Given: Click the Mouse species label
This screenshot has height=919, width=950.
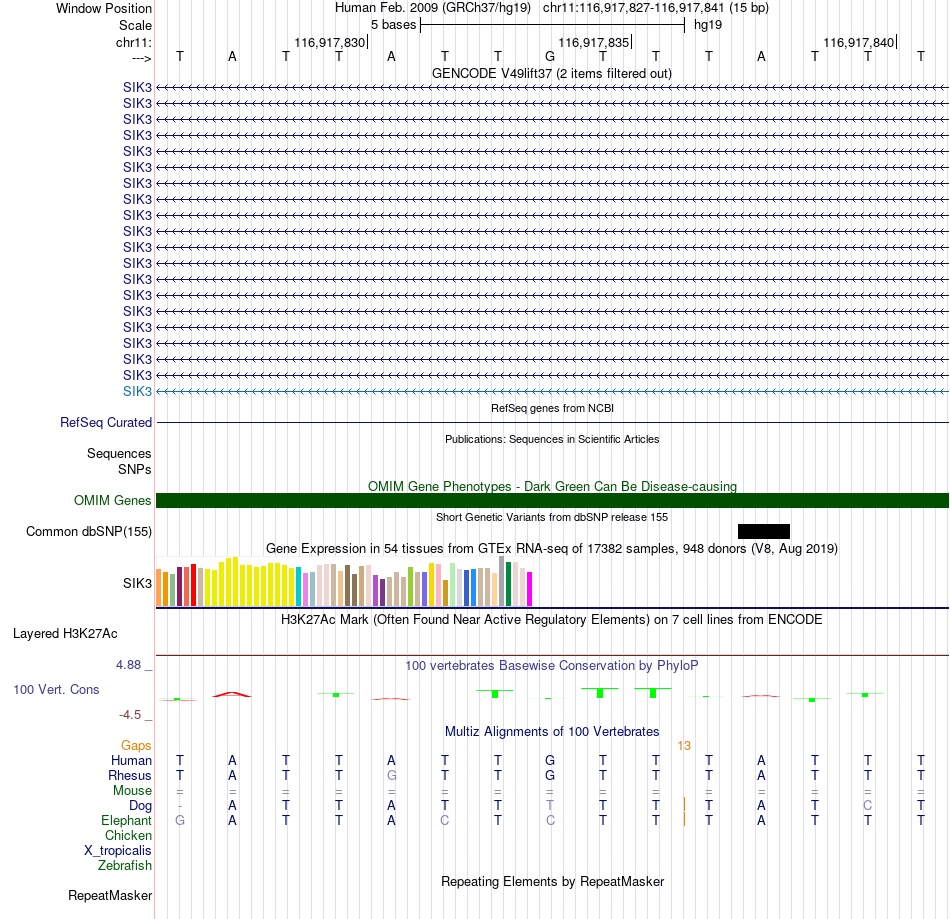Looking at the screenshot, I should tap(132, 791).
